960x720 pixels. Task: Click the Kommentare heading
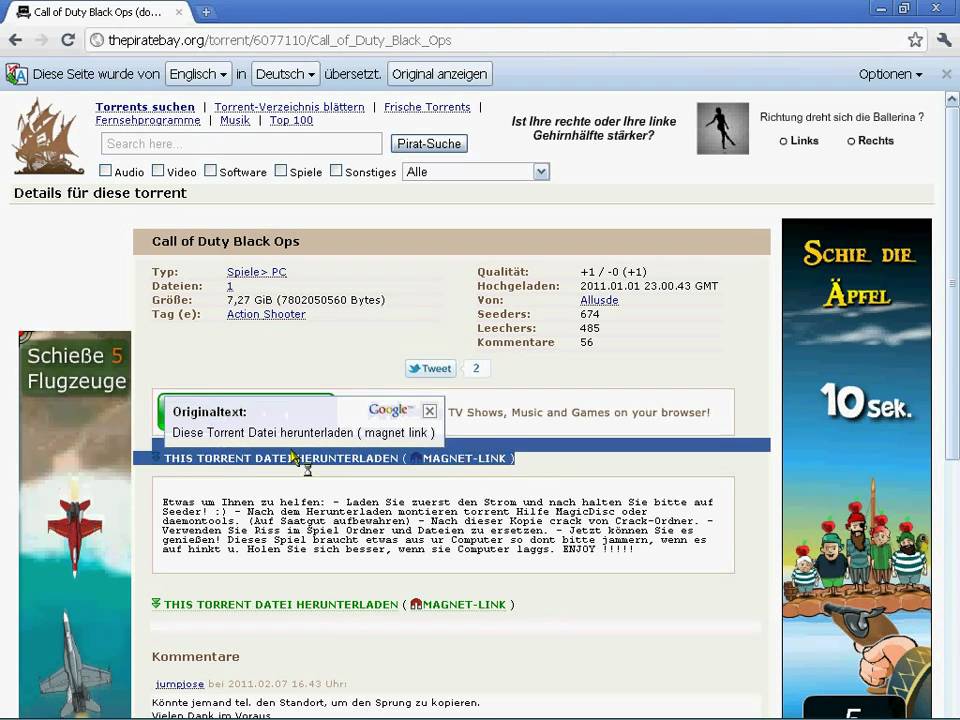(196, 657)
